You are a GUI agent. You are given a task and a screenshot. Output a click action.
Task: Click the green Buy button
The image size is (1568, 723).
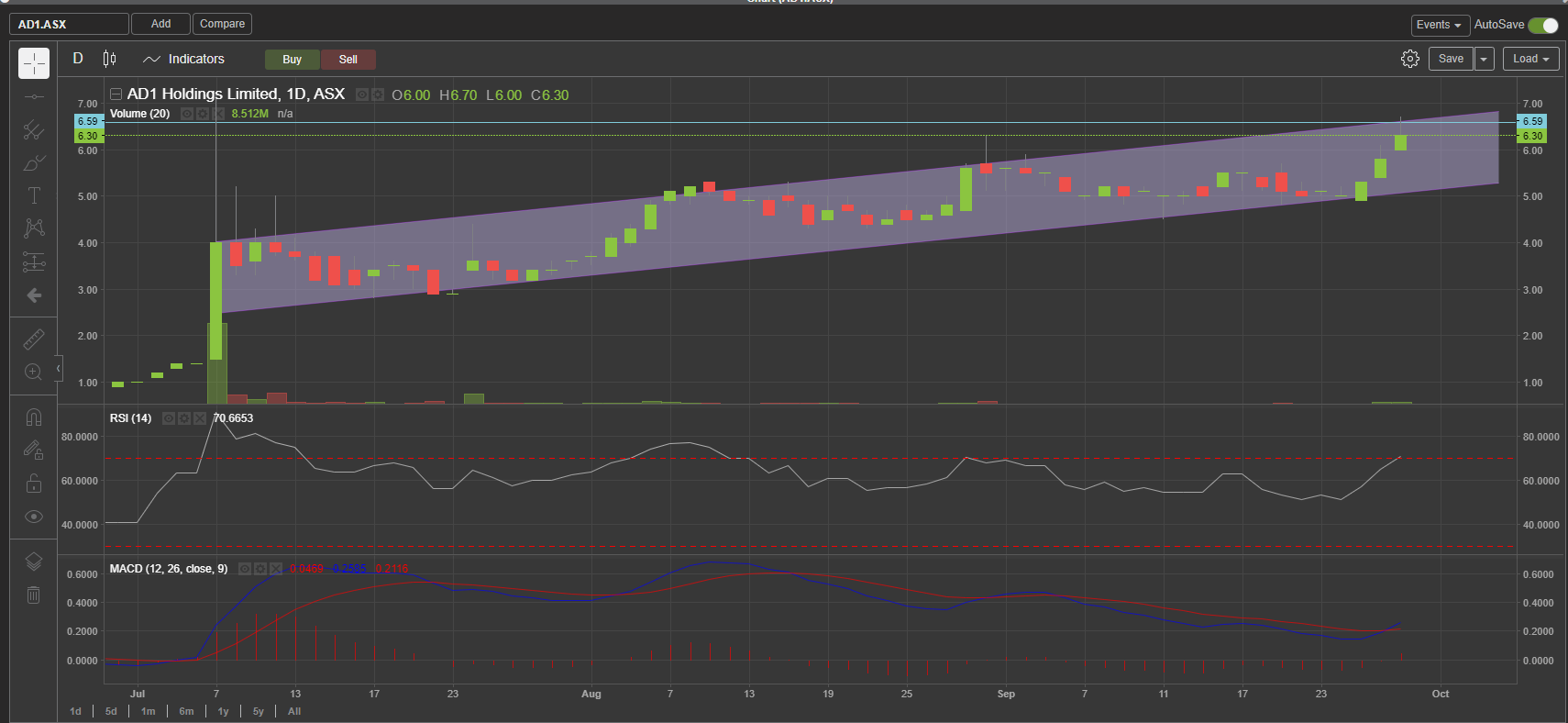point(292,60)
